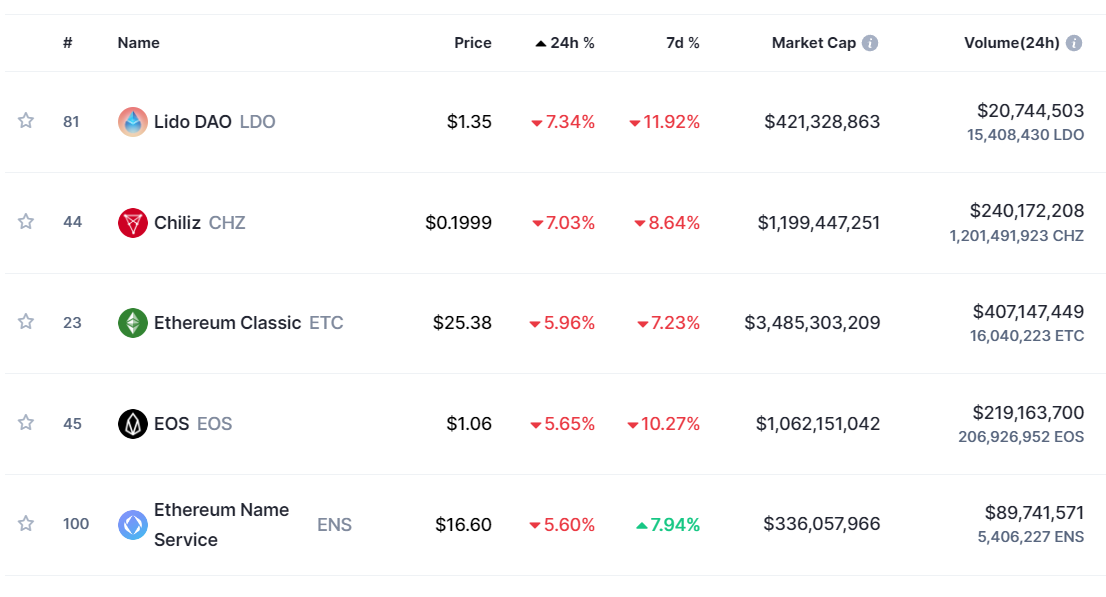Sort by the 7d % column header
1106x597 pixels.
(682, 43)
